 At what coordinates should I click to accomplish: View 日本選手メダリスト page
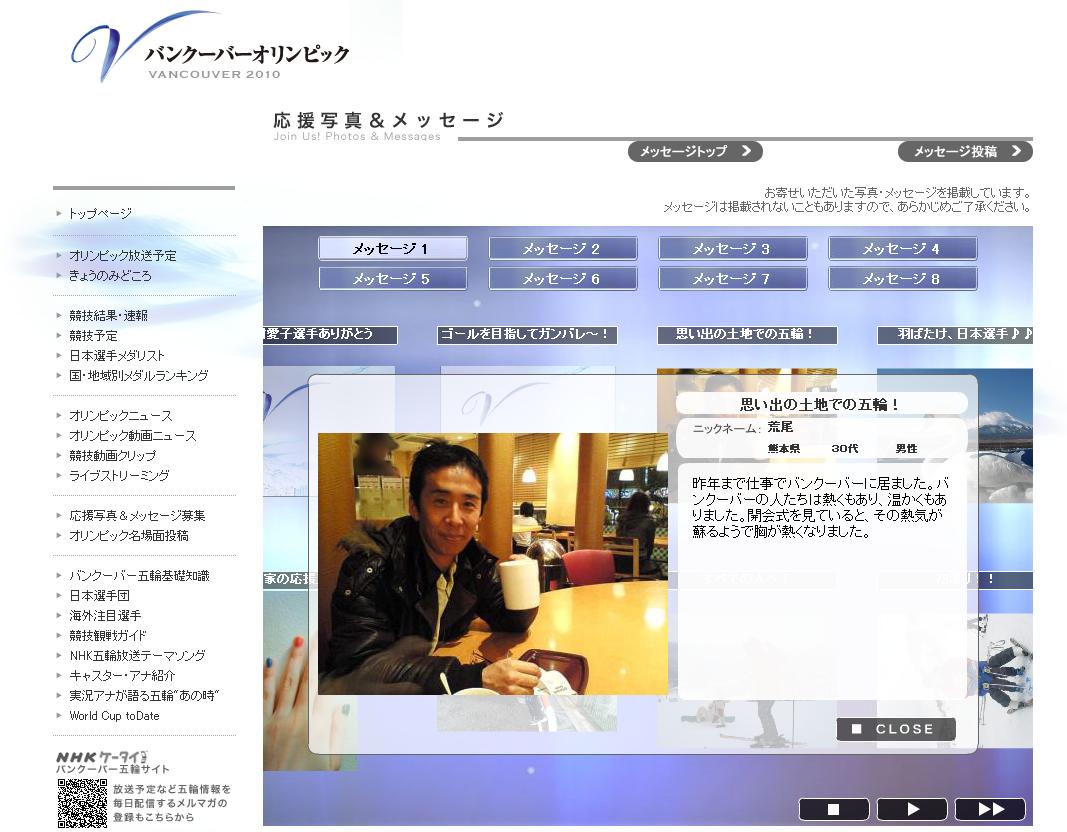(117, 356)
